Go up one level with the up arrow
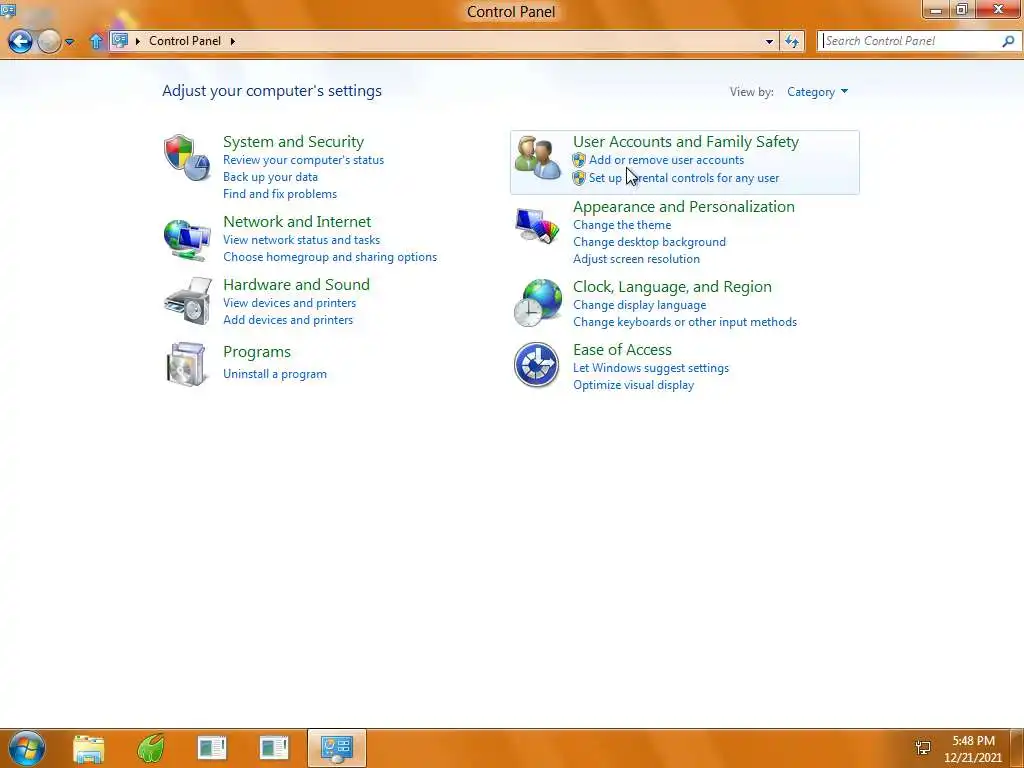The height and width of the screenshot is (768, 1024). point(96,42)
